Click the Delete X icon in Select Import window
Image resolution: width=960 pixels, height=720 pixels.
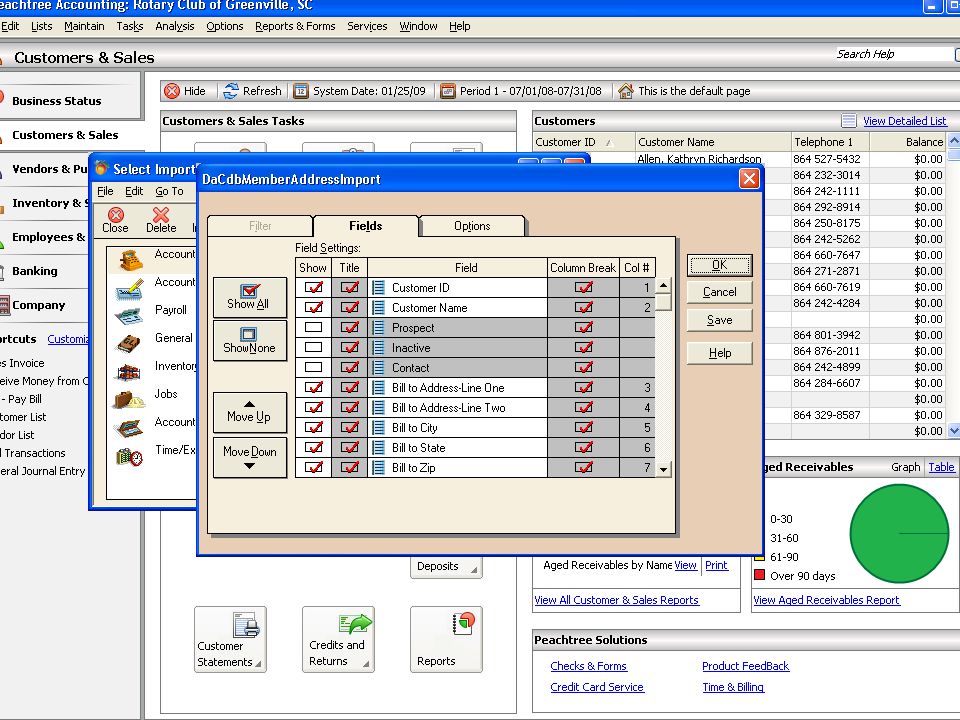point(161,214)
